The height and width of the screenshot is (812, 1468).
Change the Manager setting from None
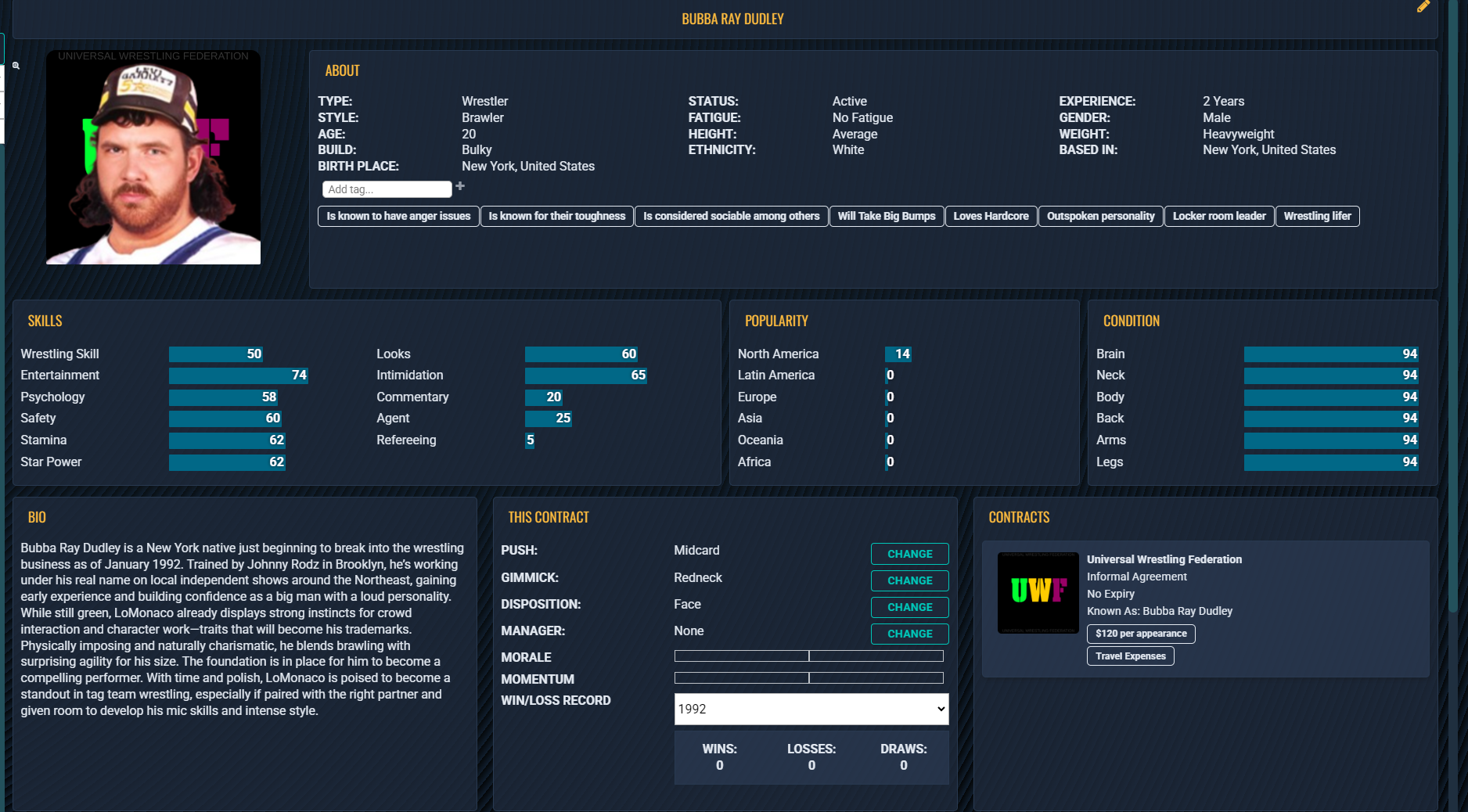(x=909, y=634)
